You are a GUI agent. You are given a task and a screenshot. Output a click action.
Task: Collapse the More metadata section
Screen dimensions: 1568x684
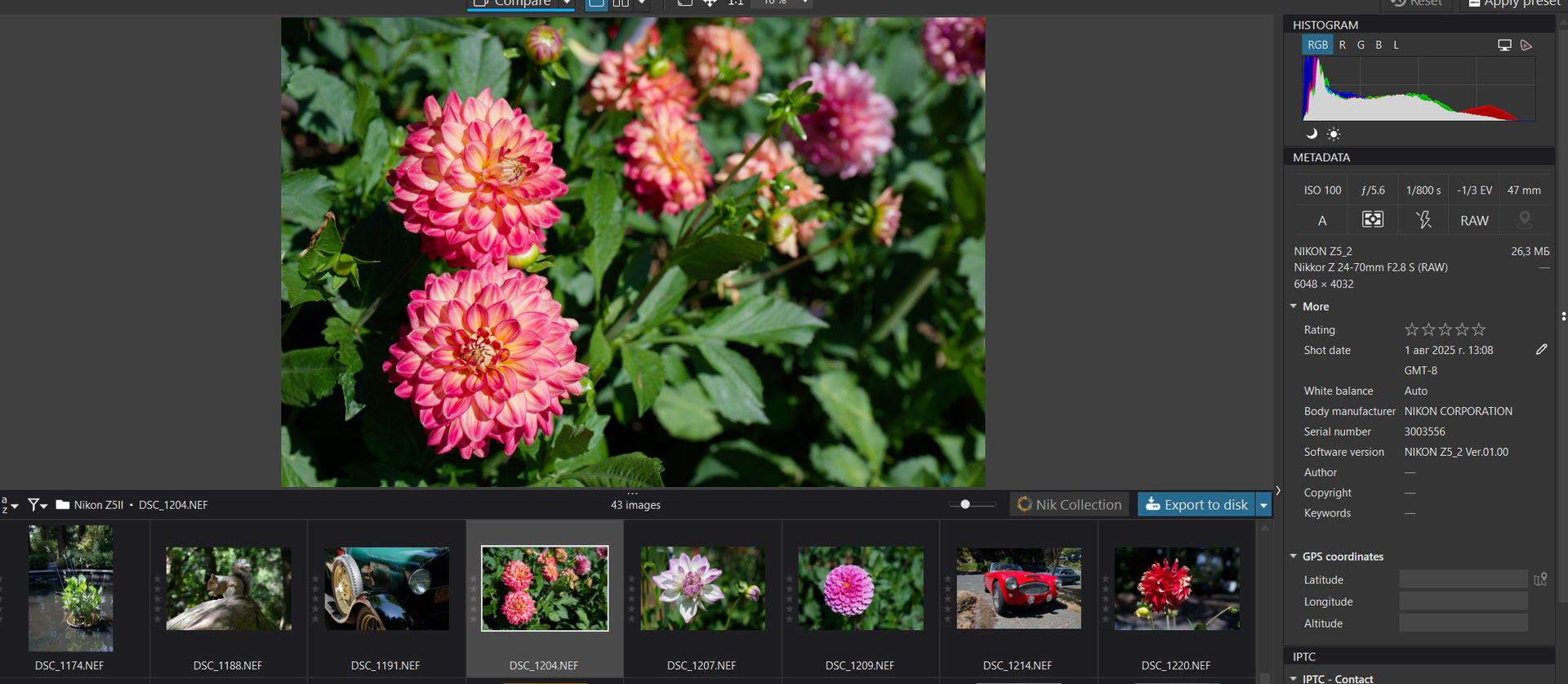coord(1294,306)
